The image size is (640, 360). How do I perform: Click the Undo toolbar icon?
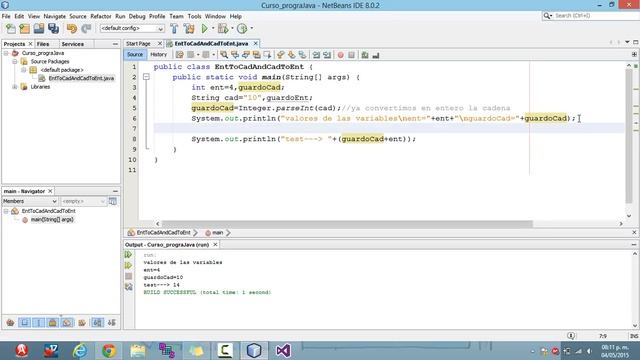click(x=72, y=29)
